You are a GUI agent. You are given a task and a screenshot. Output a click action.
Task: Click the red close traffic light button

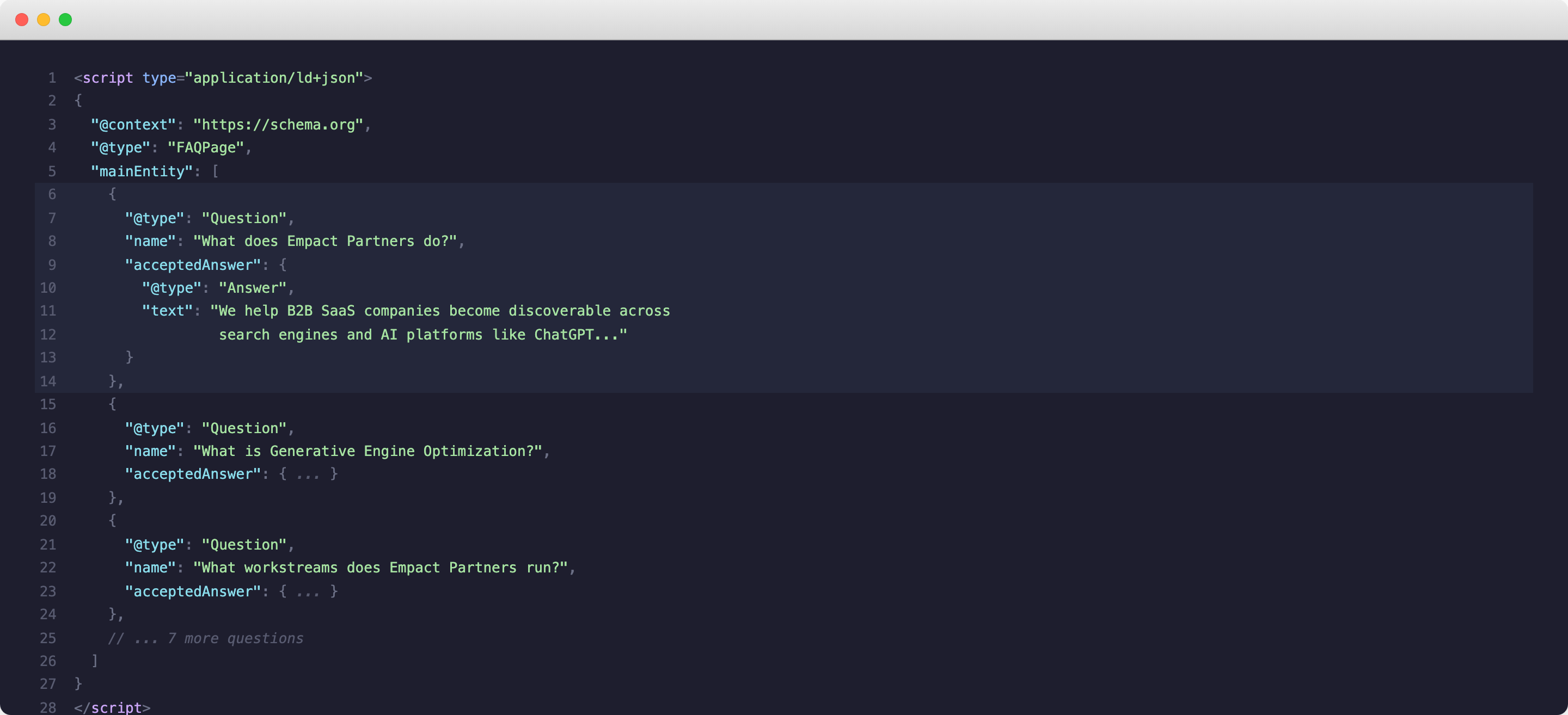coord(22,20)
